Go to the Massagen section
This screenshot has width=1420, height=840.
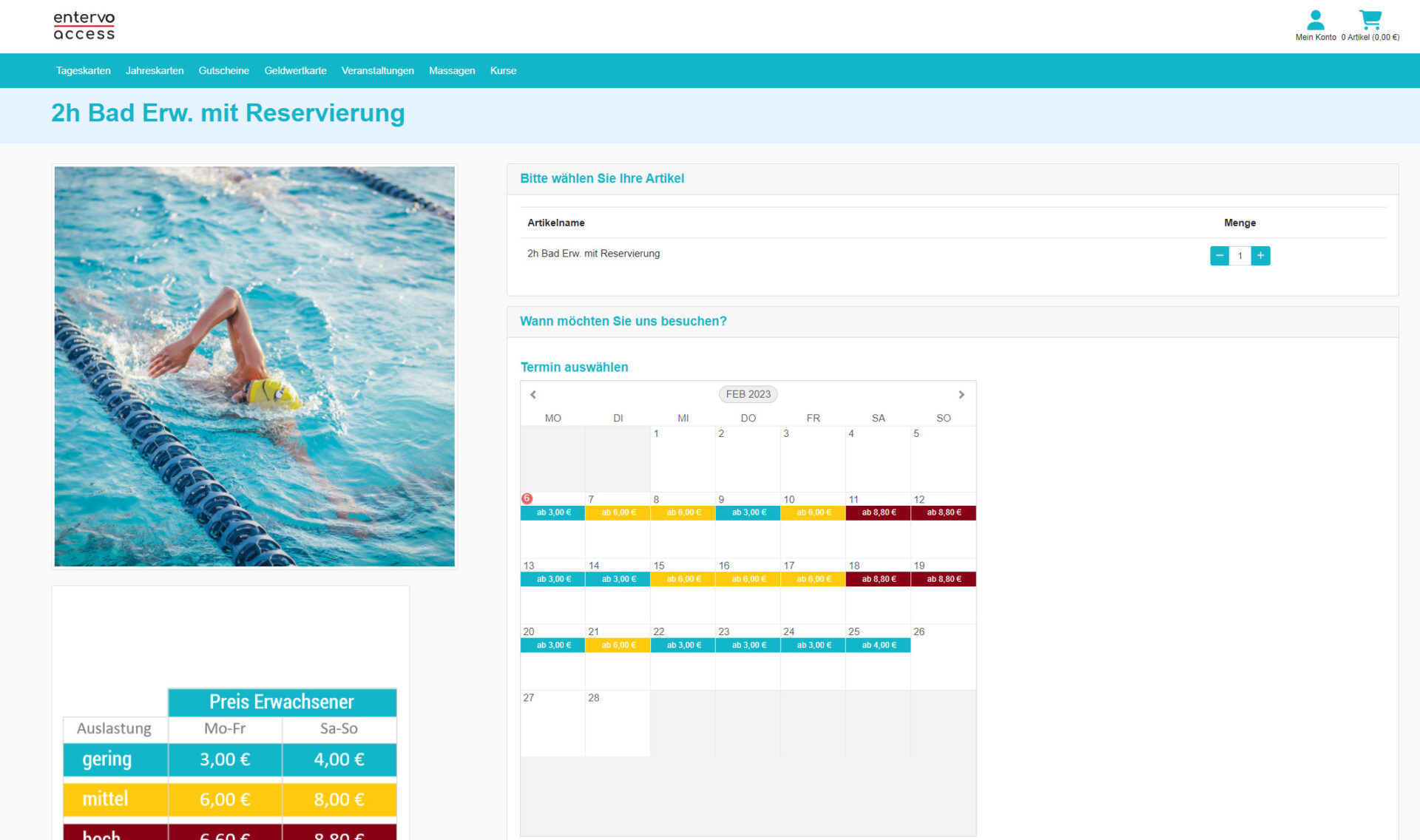(x=452, y=71)
